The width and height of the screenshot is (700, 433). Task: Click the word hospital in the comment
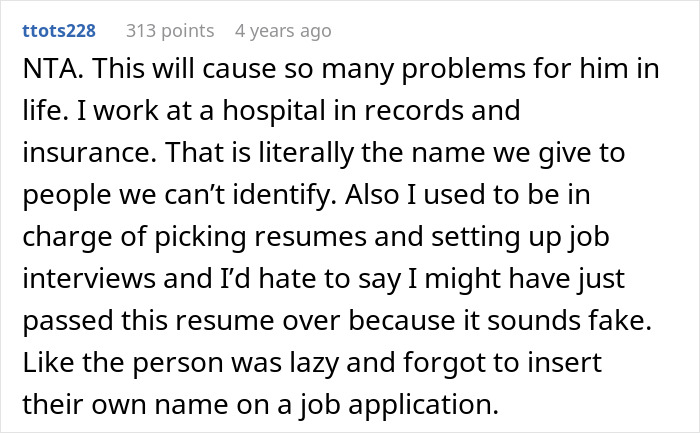274,112
